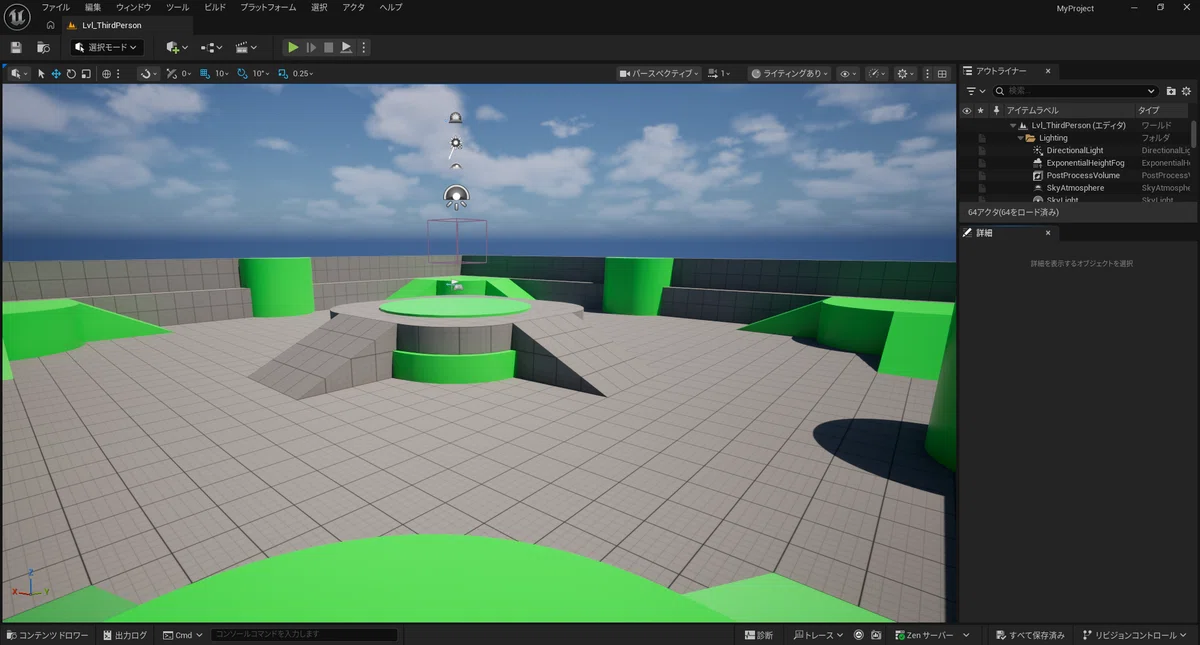The image size is (1200, 645).
Task: Open the 編集 menu
Action: [x=93, y=7]
